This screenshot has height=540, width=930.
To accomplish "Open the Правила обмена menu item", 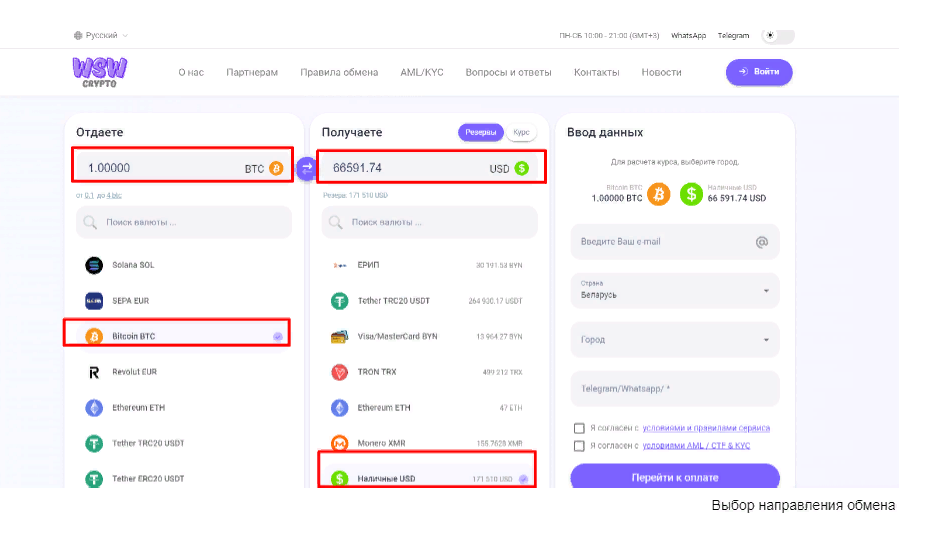I will [339, 72].
